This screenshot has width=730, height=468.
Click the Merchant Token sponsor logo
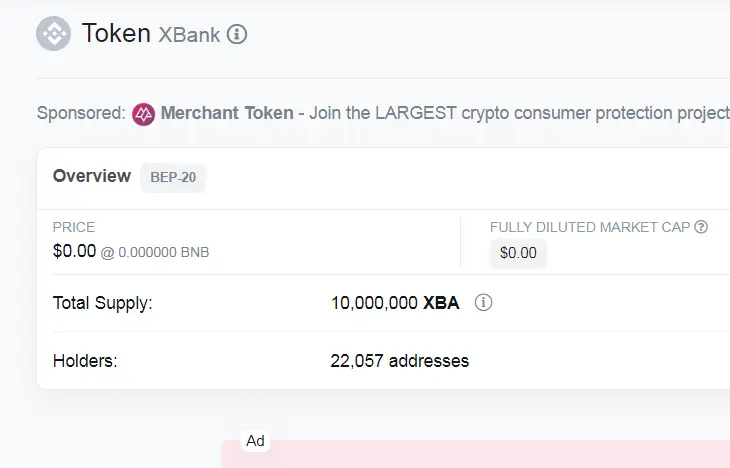[143, 114]
